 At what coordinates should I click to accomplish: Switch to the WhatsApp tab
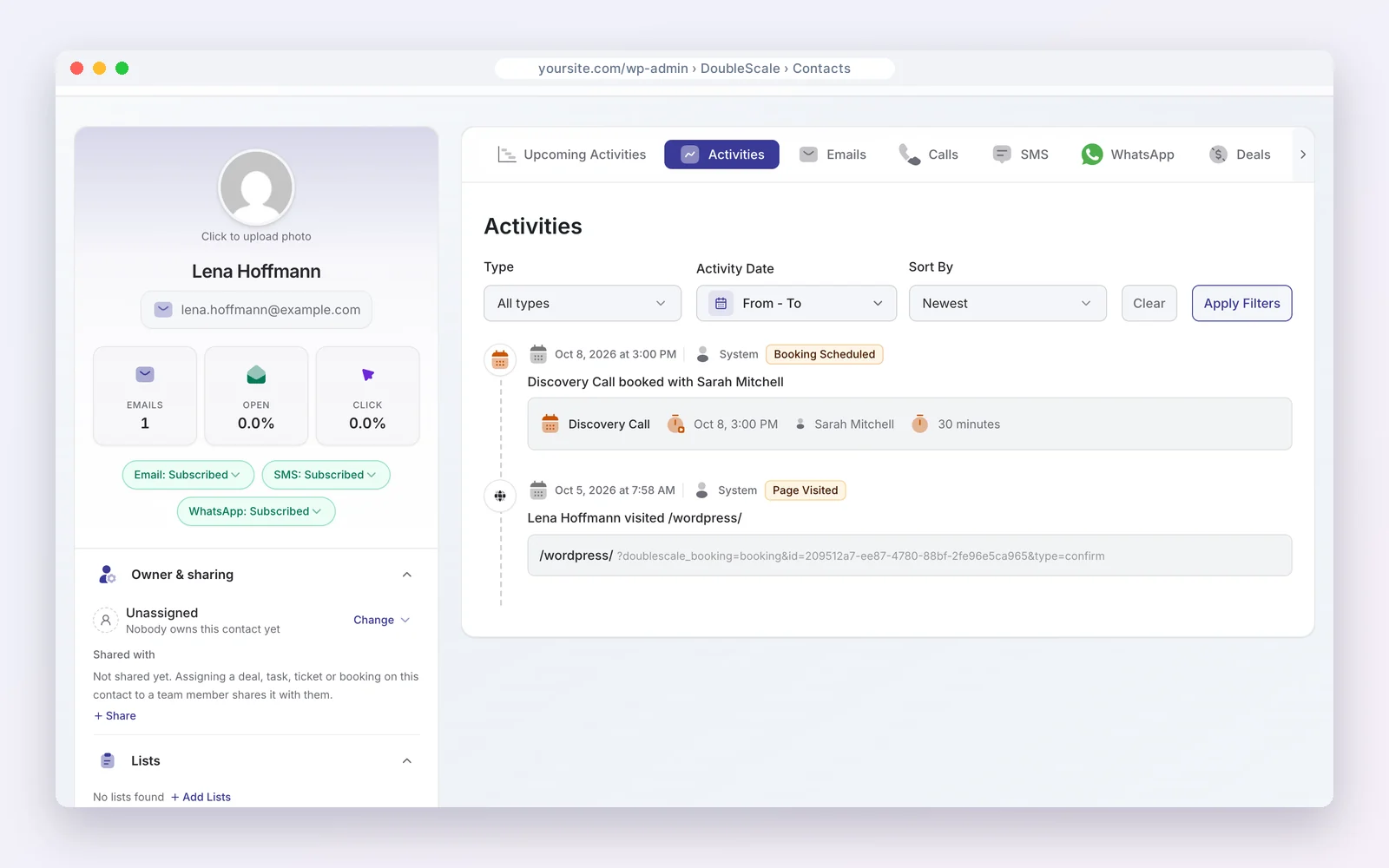(x=1128, y=155)
